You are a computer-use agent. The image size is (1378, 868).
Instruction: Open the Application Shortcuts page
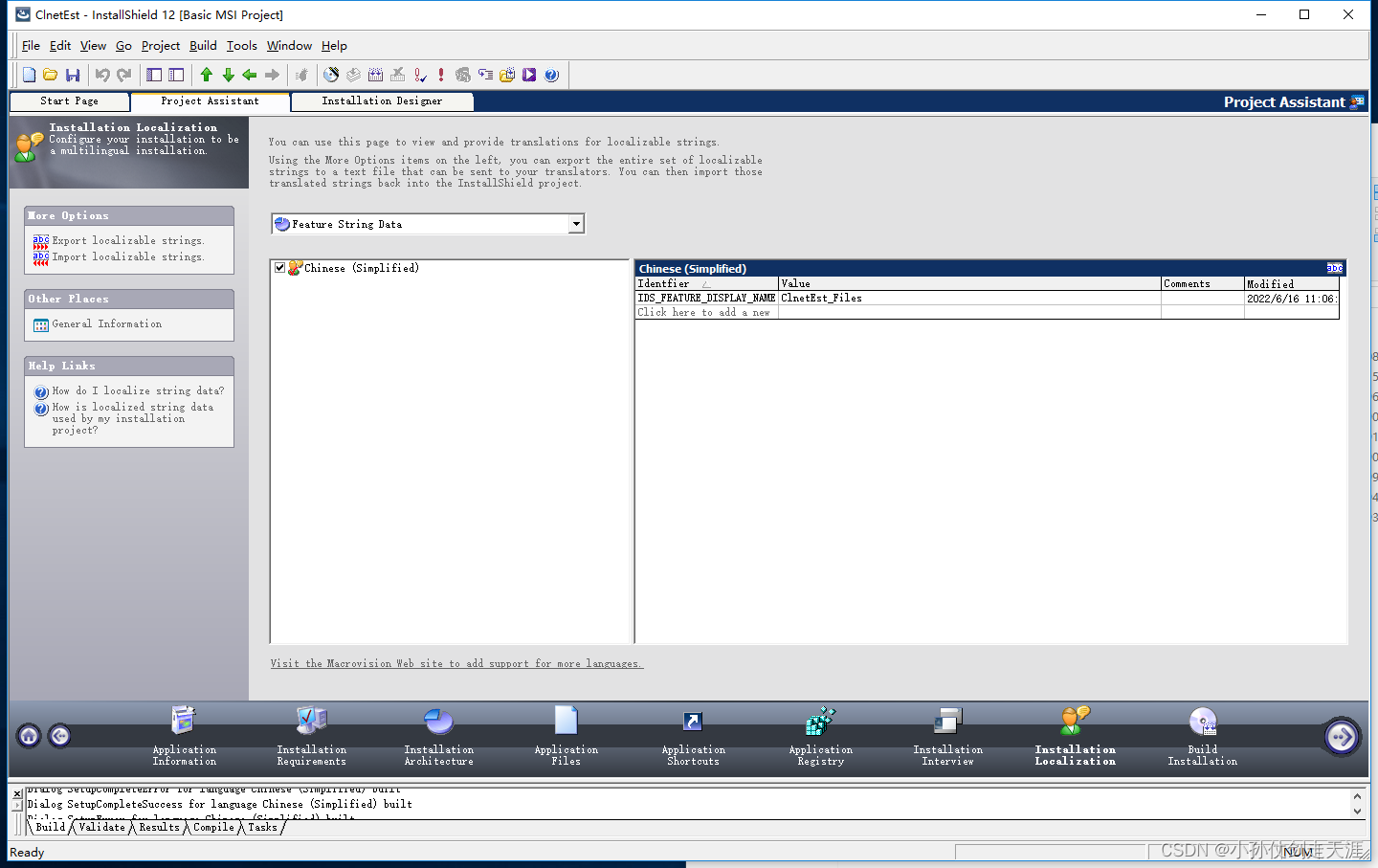click(x=693, y=735)
